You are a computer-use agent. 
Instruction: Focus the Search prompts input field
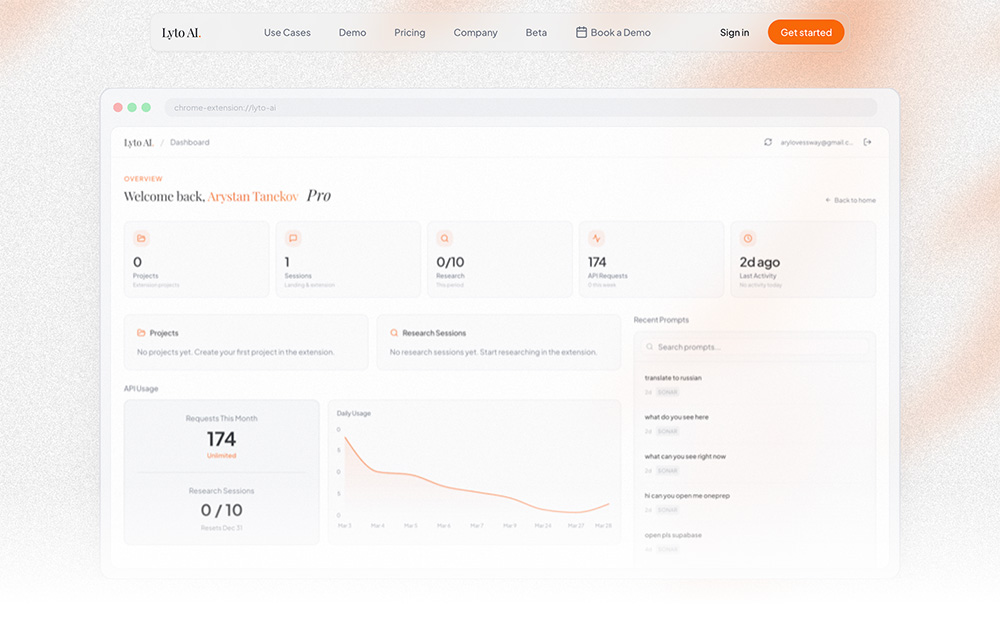coord(755,347)
